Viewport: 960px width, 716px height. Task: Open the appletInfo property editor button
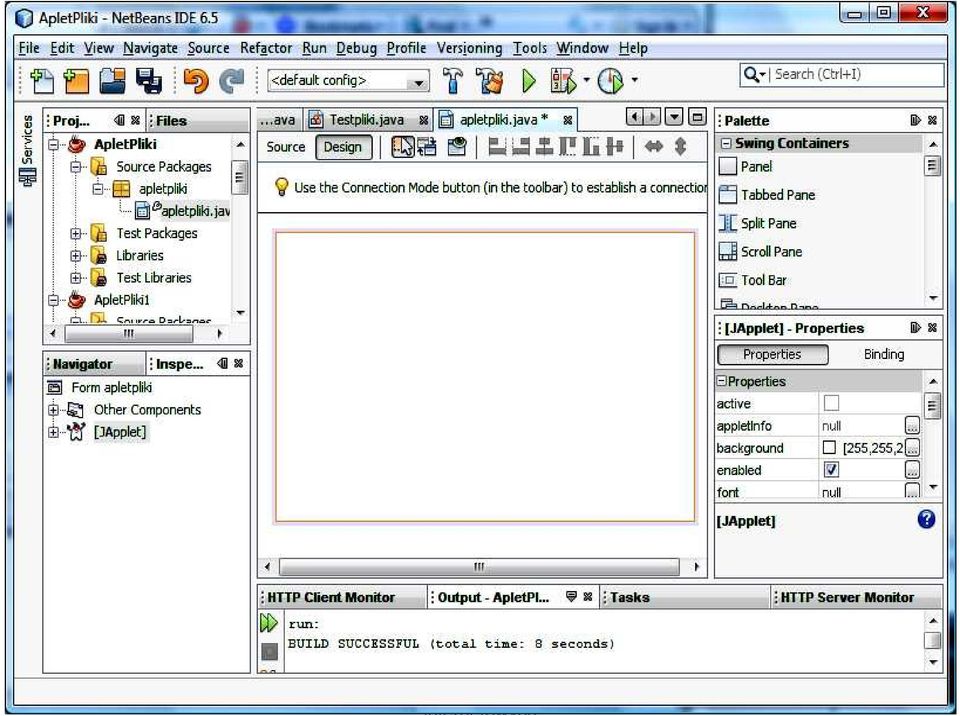click(x=912, y=425)
